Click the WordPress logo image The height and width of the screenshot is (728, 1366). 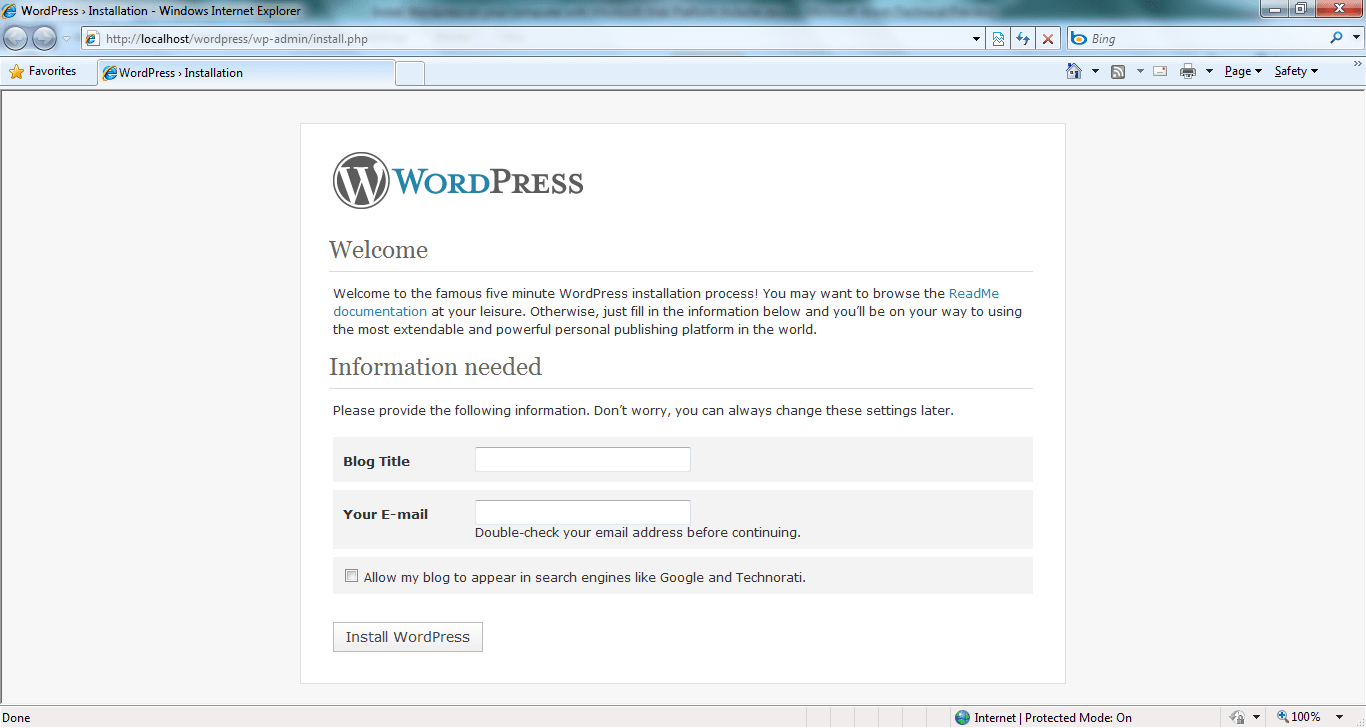(x=458, y=181)
